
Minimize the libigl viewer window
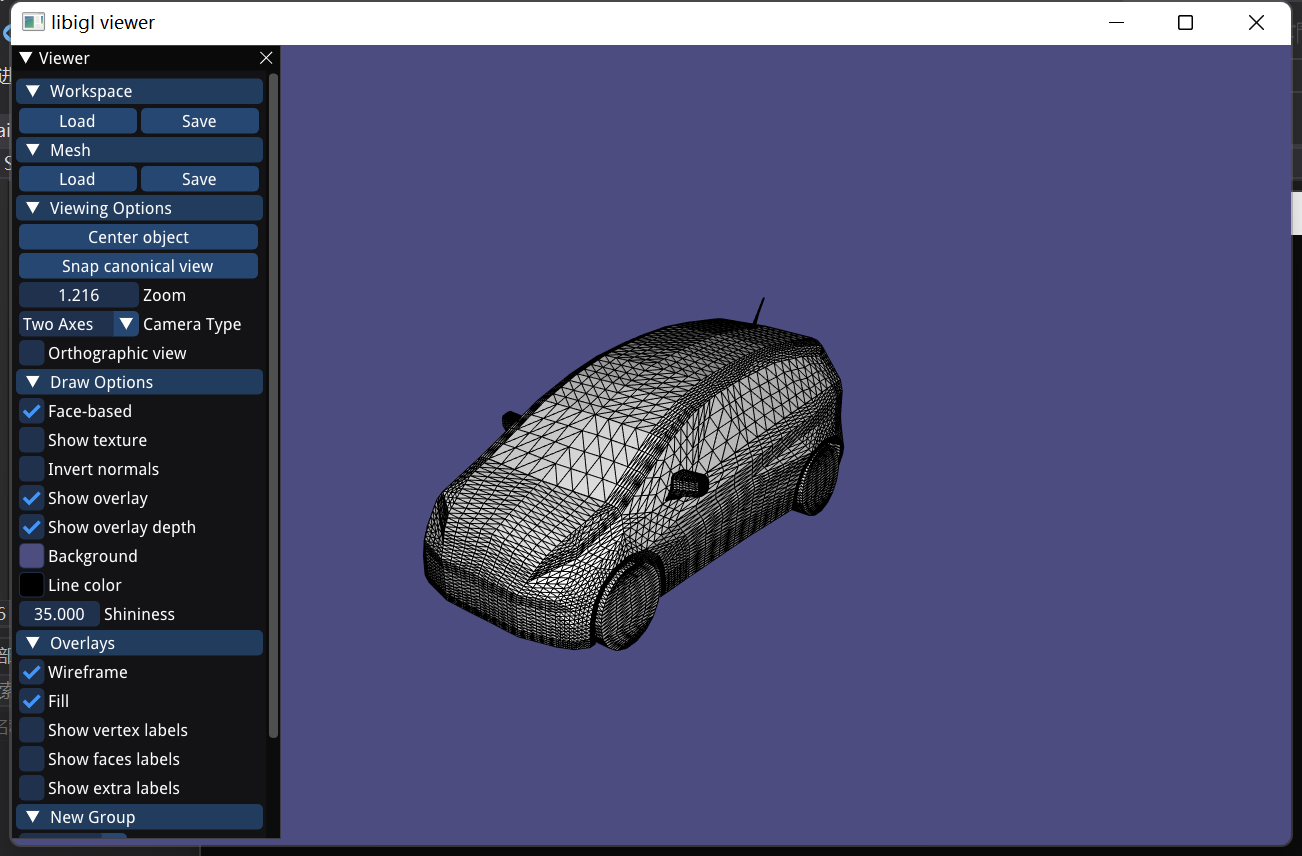[x=1115, y=22]
